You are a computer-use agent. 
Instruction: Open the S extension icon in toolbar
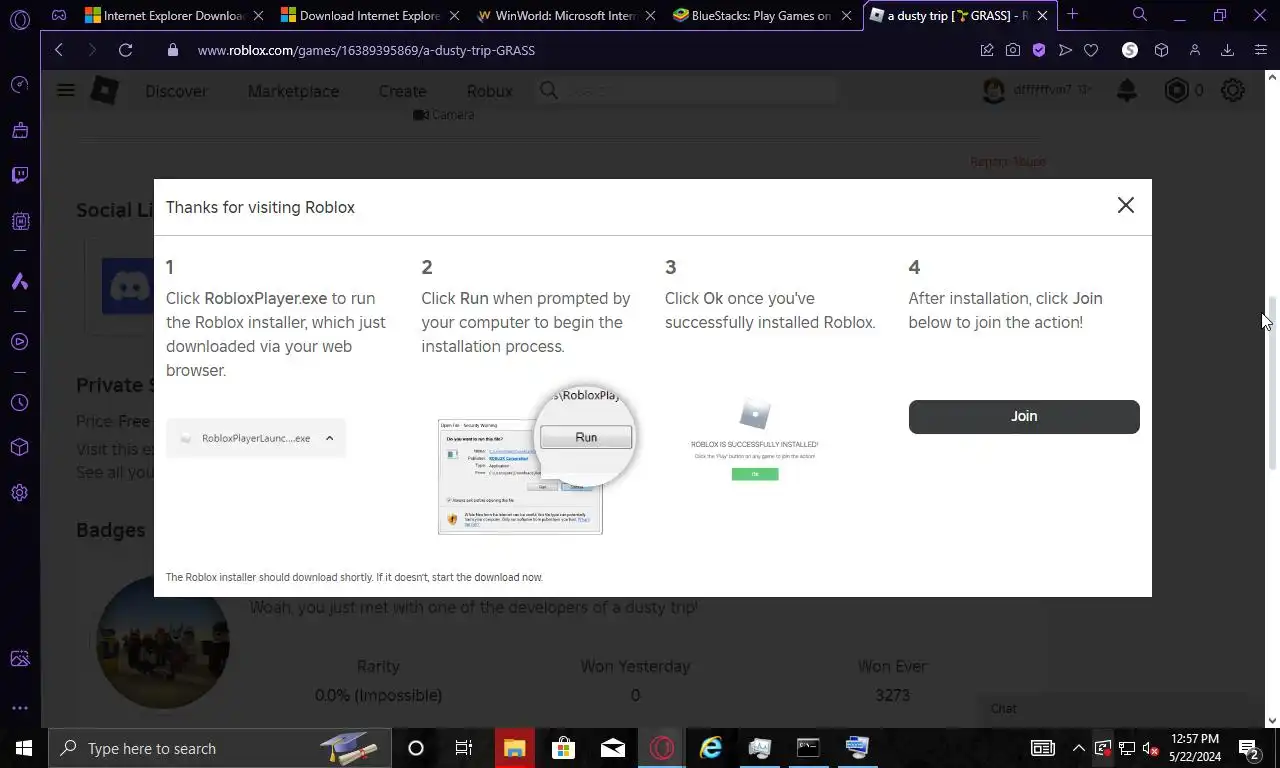coord(1130,50)
